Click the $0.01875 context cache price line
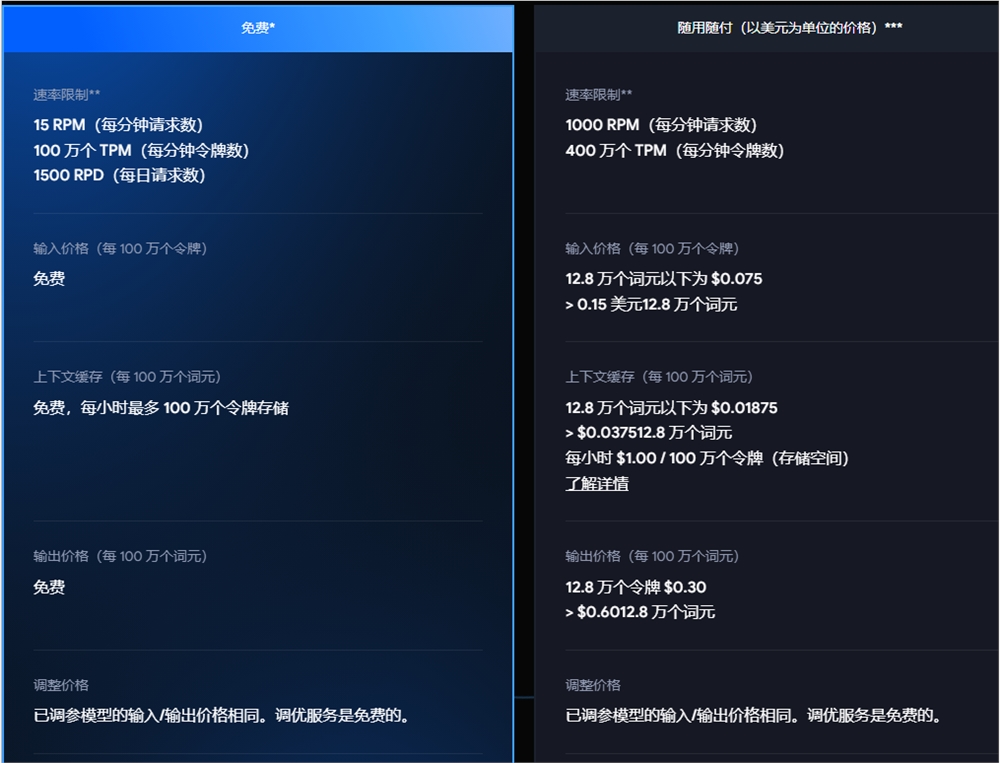 671,408
